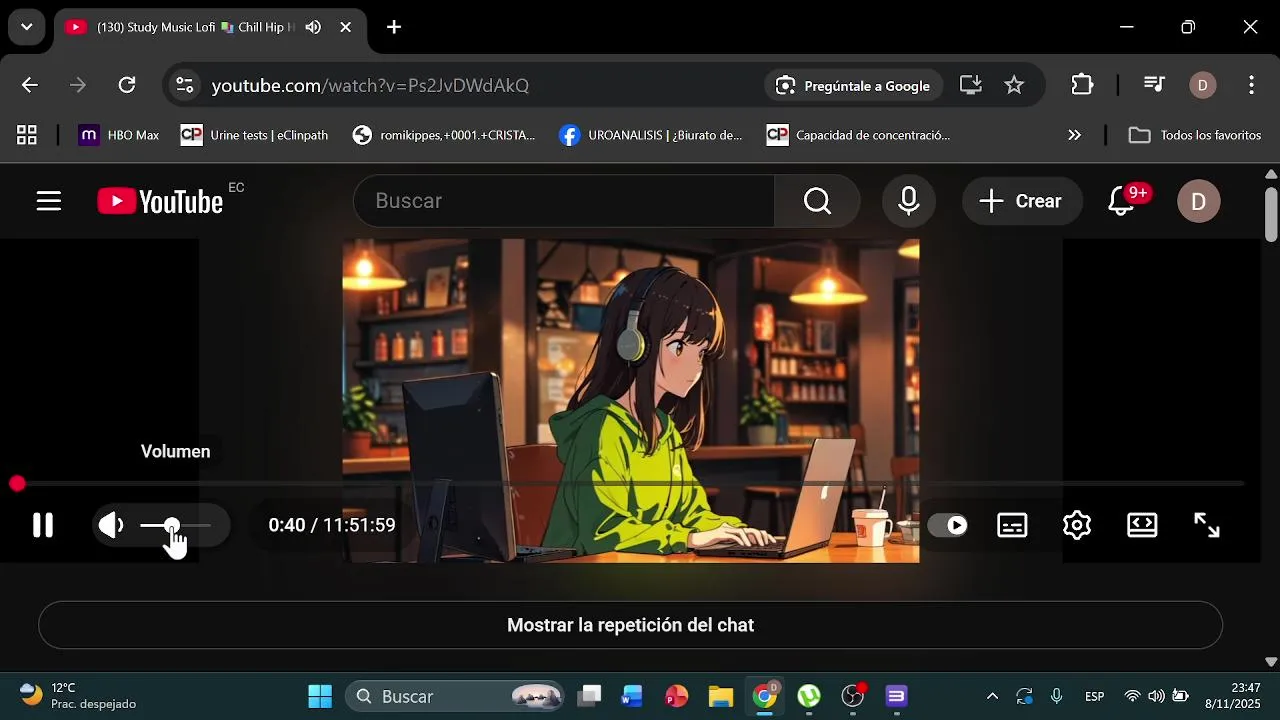Click the time display 0:40 / 11:51:59
The width and height of the screenshot is (1280, 720).
(332, 525)
